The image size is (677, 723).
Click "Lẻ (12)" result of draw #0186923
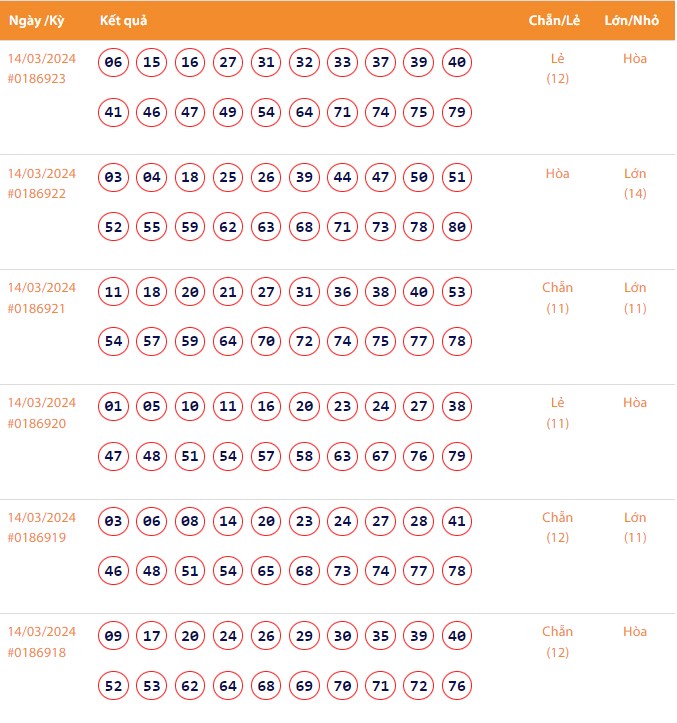pyautogui.click(x=557, y=68)
